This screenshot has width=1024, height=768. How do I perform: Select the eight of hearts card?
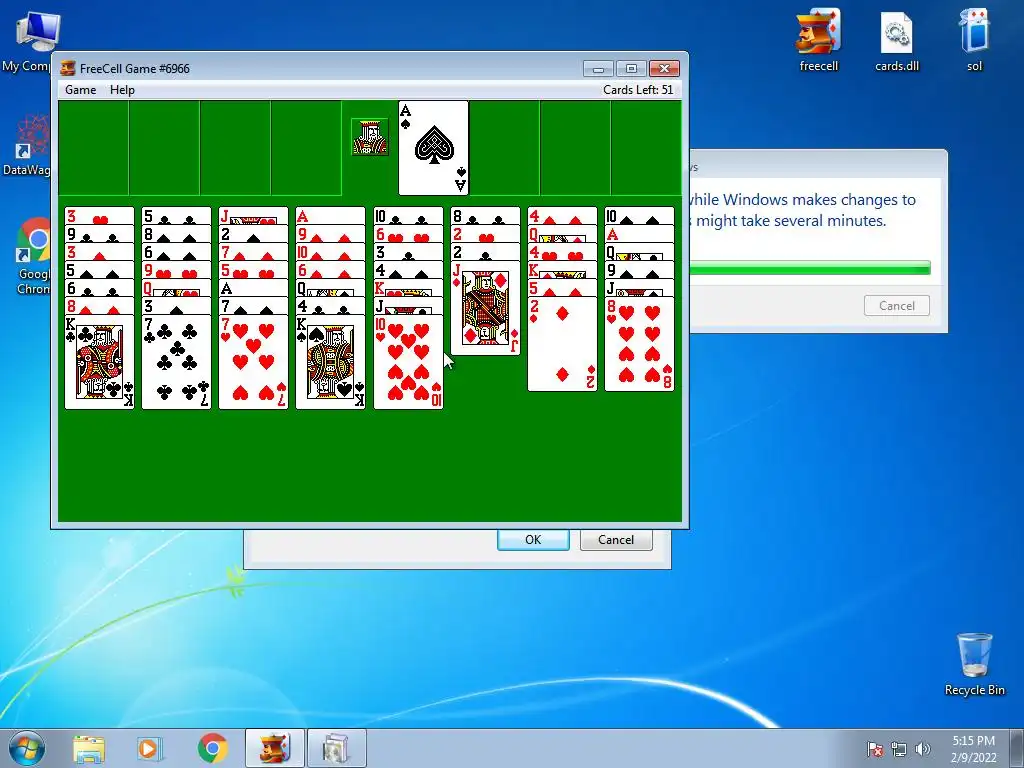click(639, 344)
